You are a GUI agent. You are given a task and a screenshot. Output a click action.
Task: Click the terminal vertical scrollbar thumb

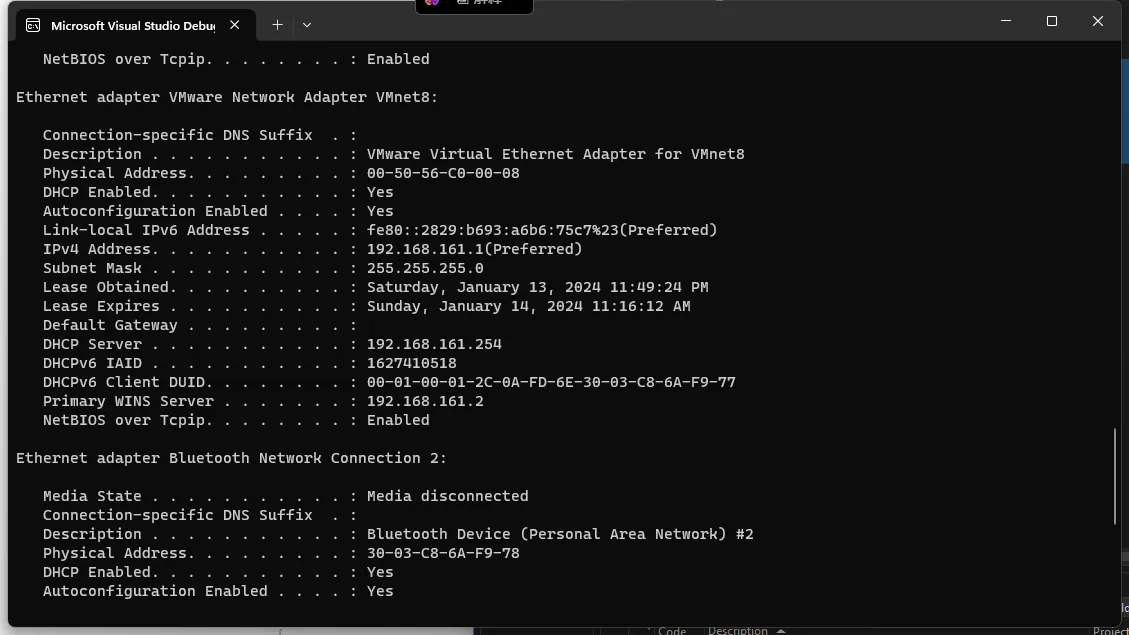pos(1115,476)
